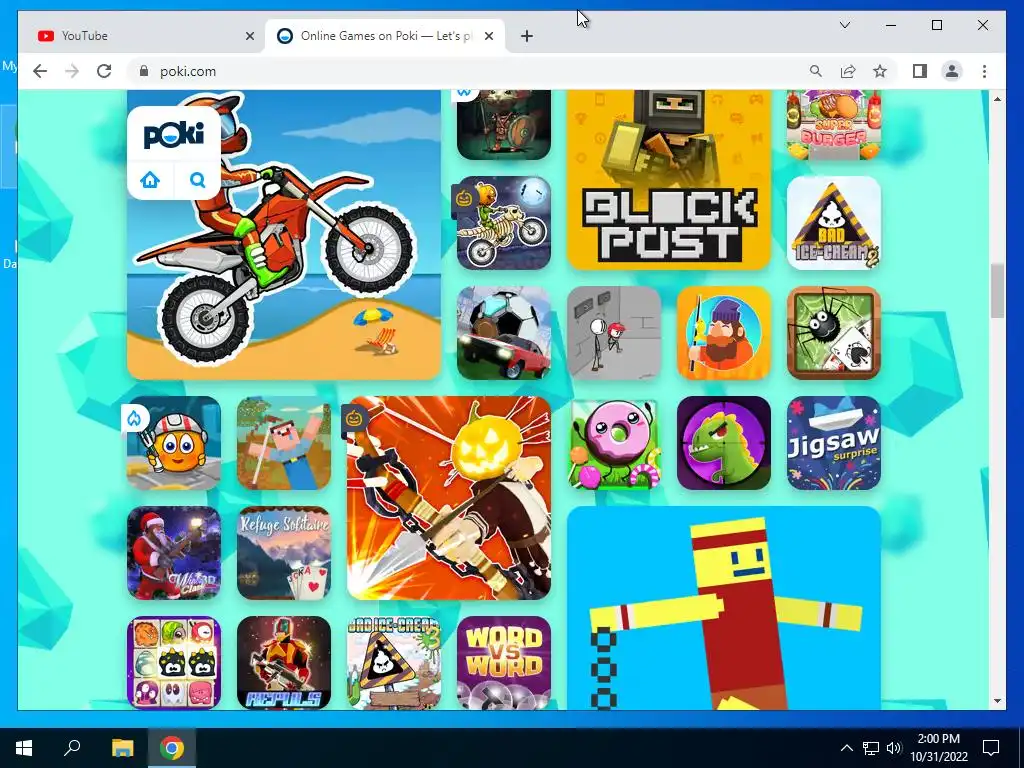Open the bearded lumberjack game tile
The width and height of the screenshot is (1024, 768).
pyautogui.click(x=724, y=333)
